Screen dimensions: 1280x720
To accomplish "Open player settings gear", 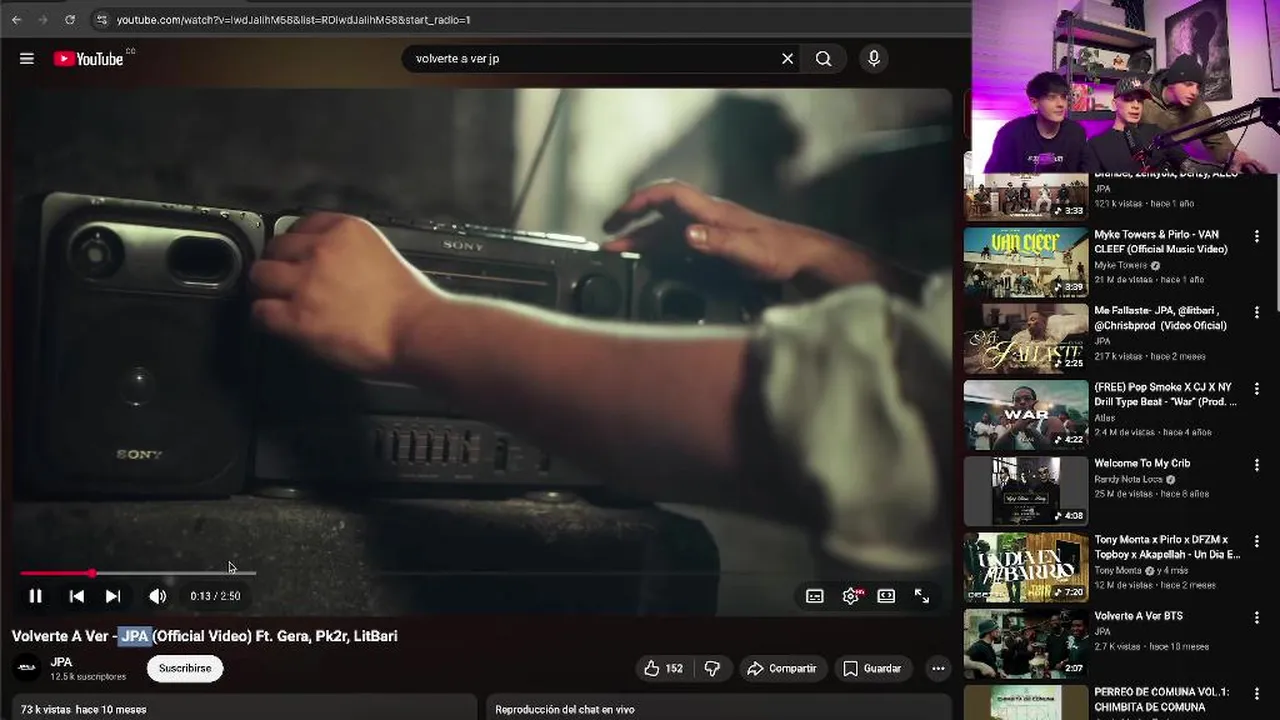I will (x=851, y=596).
